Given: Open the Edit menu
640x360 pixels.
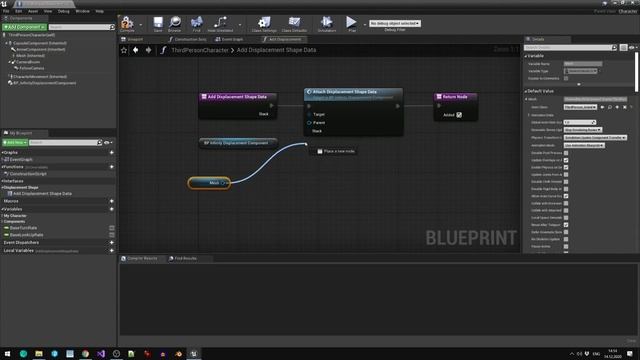Looking at the screenshot, I should [x=18, y=11].
